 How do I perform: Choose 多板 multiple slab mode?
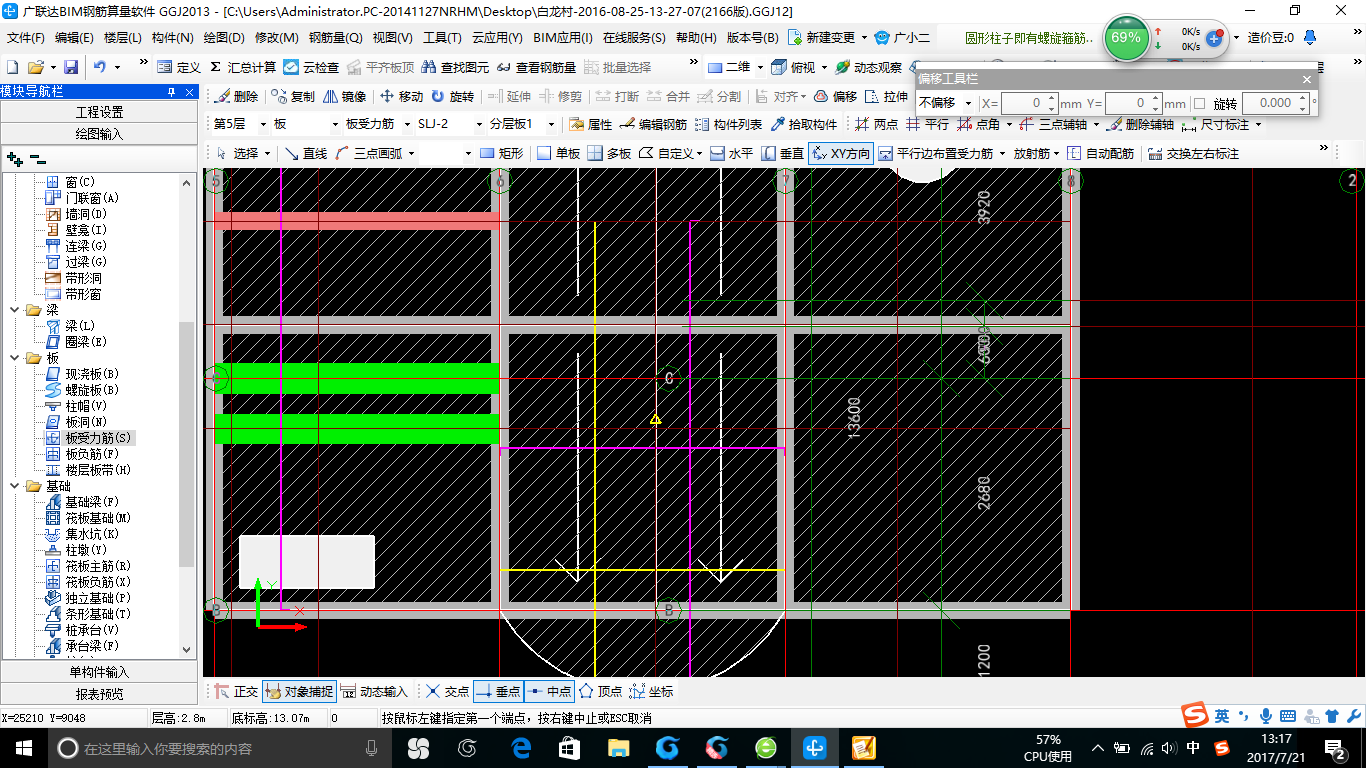point(609,153)
